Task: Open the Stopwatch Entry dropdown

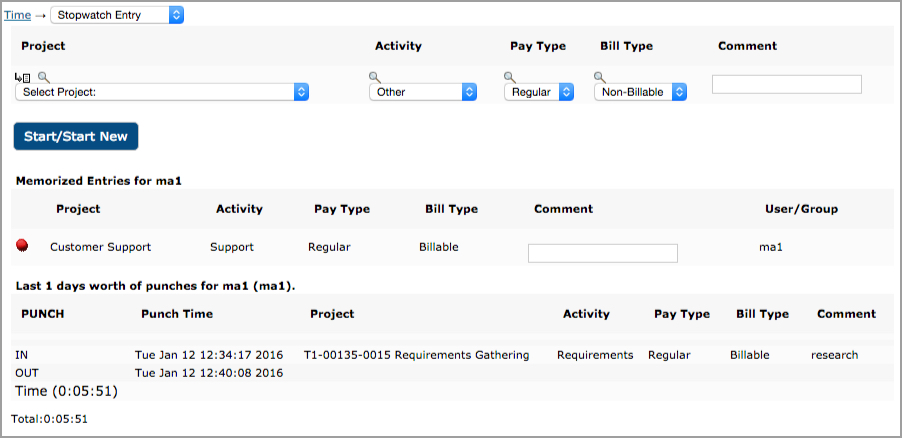Action: coord(117,15)
